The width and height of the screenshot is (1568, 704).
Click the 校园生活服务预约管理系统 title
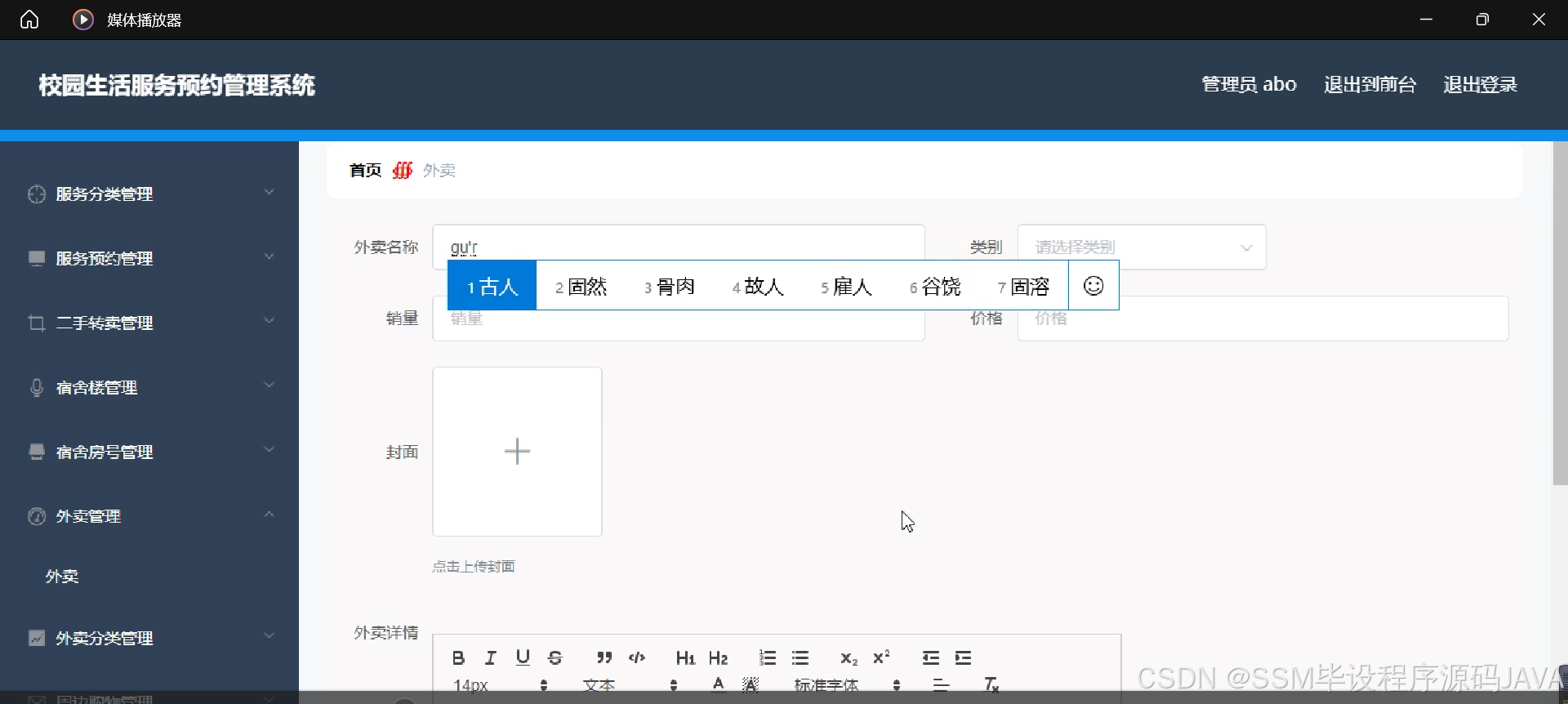click(176, 85)
